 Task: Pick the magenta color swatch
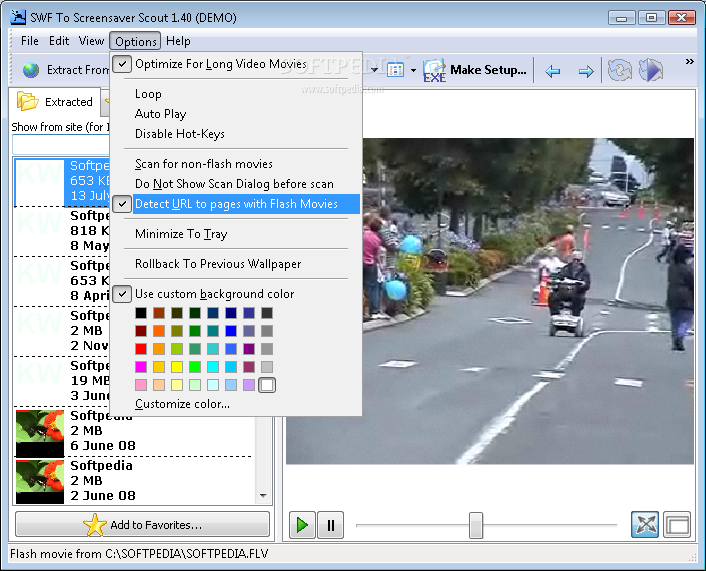141,367
